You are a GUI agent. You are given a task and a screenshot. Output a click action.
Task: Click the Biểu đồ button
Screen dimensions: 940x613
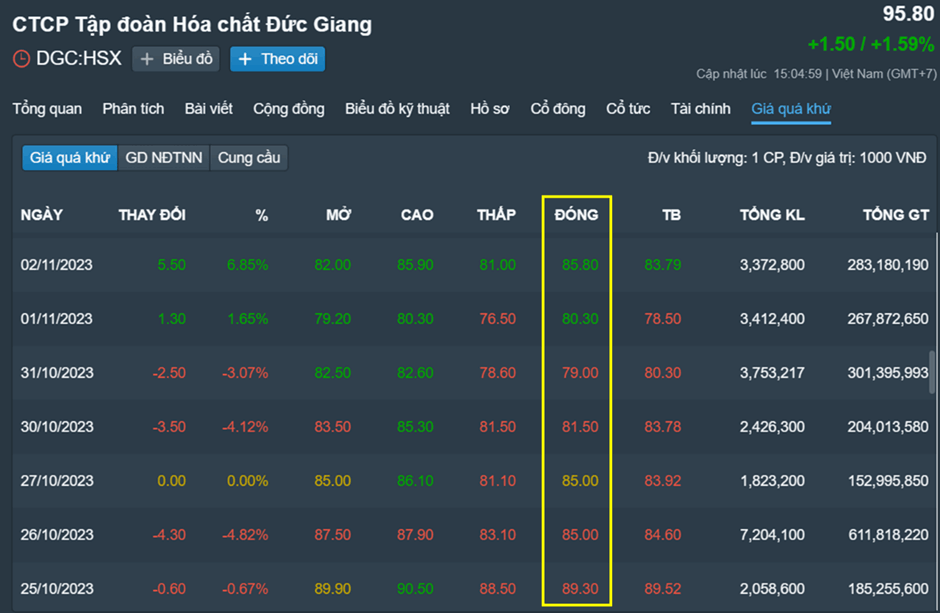tap(176, 59)
